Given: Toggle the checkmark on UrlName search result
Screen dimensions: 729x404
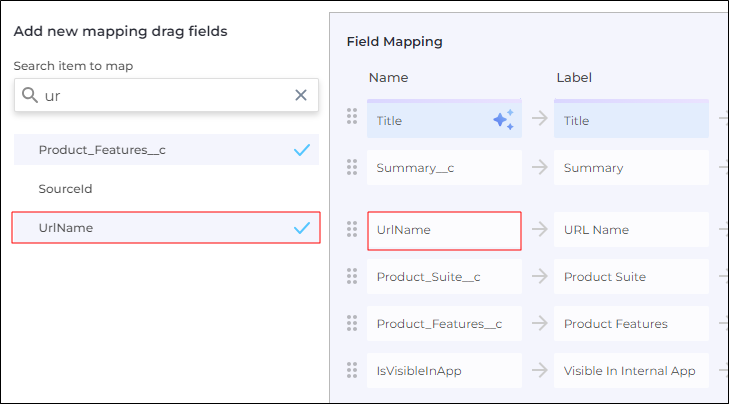Looking at the screenshot, I should 302,228.
